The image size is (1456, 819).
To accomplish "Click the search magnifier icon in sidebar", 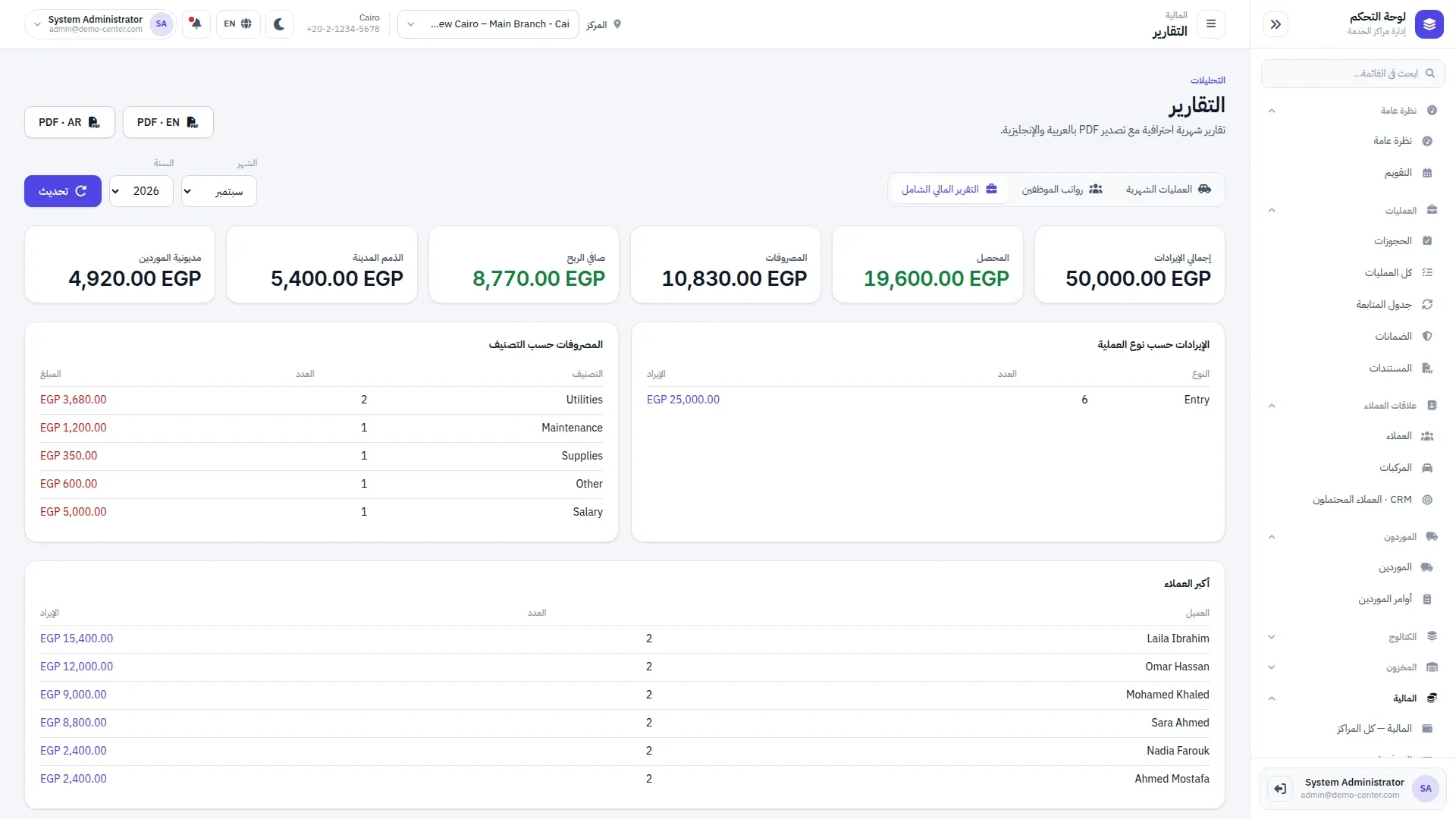I will tap(1430, 74).
